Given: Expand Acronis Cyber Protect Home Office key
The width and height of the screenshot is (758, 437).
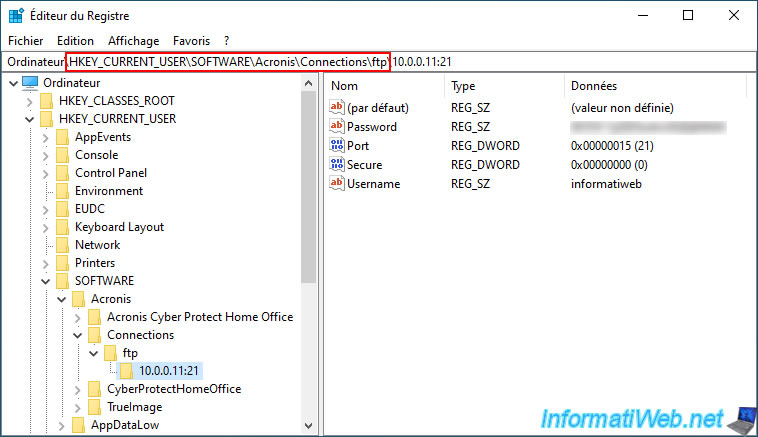Looking at the screenshot, I should [77, 318].
